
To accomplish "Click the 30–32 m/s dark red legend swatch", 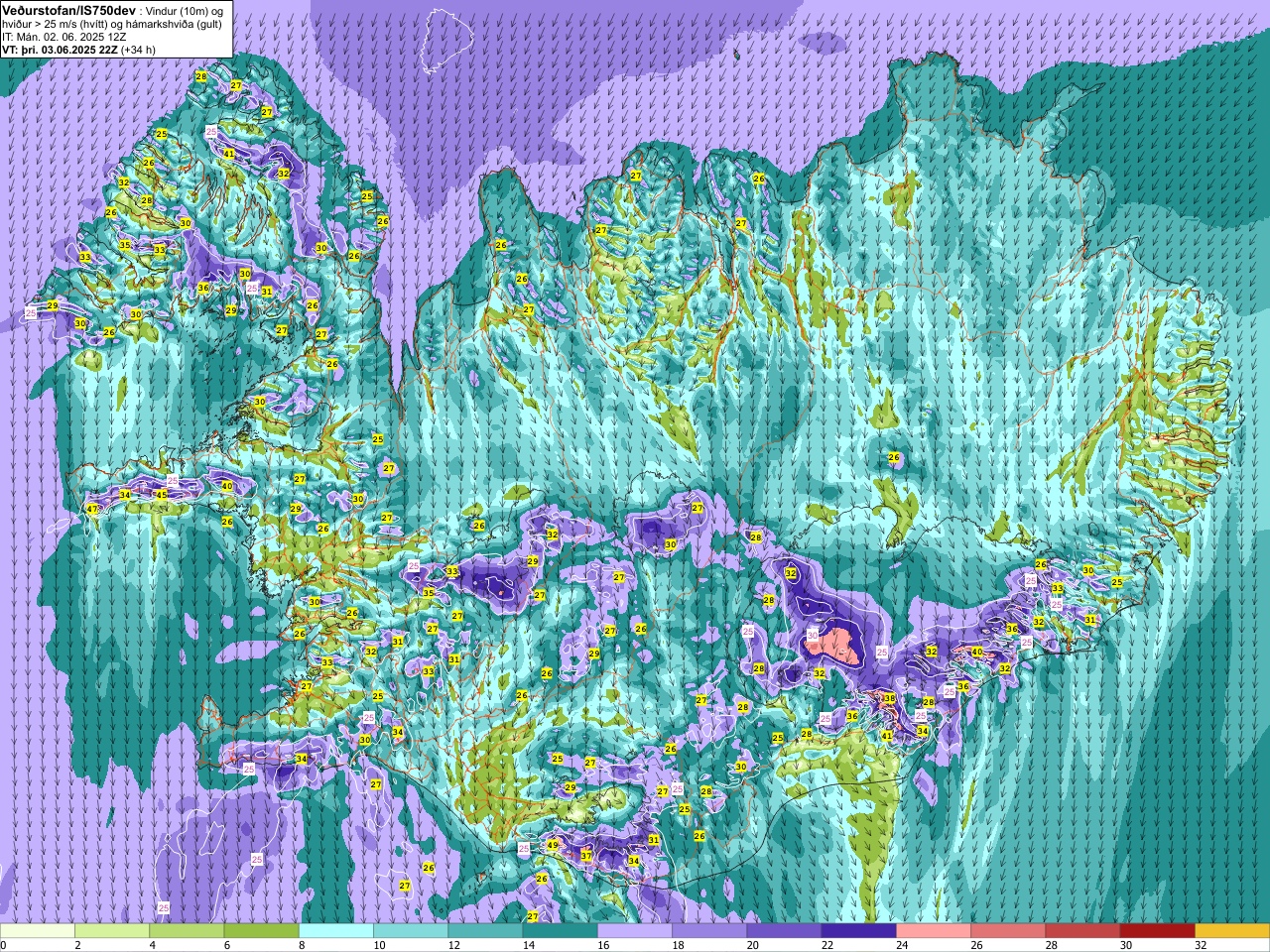I will [x=1157, y=931].
